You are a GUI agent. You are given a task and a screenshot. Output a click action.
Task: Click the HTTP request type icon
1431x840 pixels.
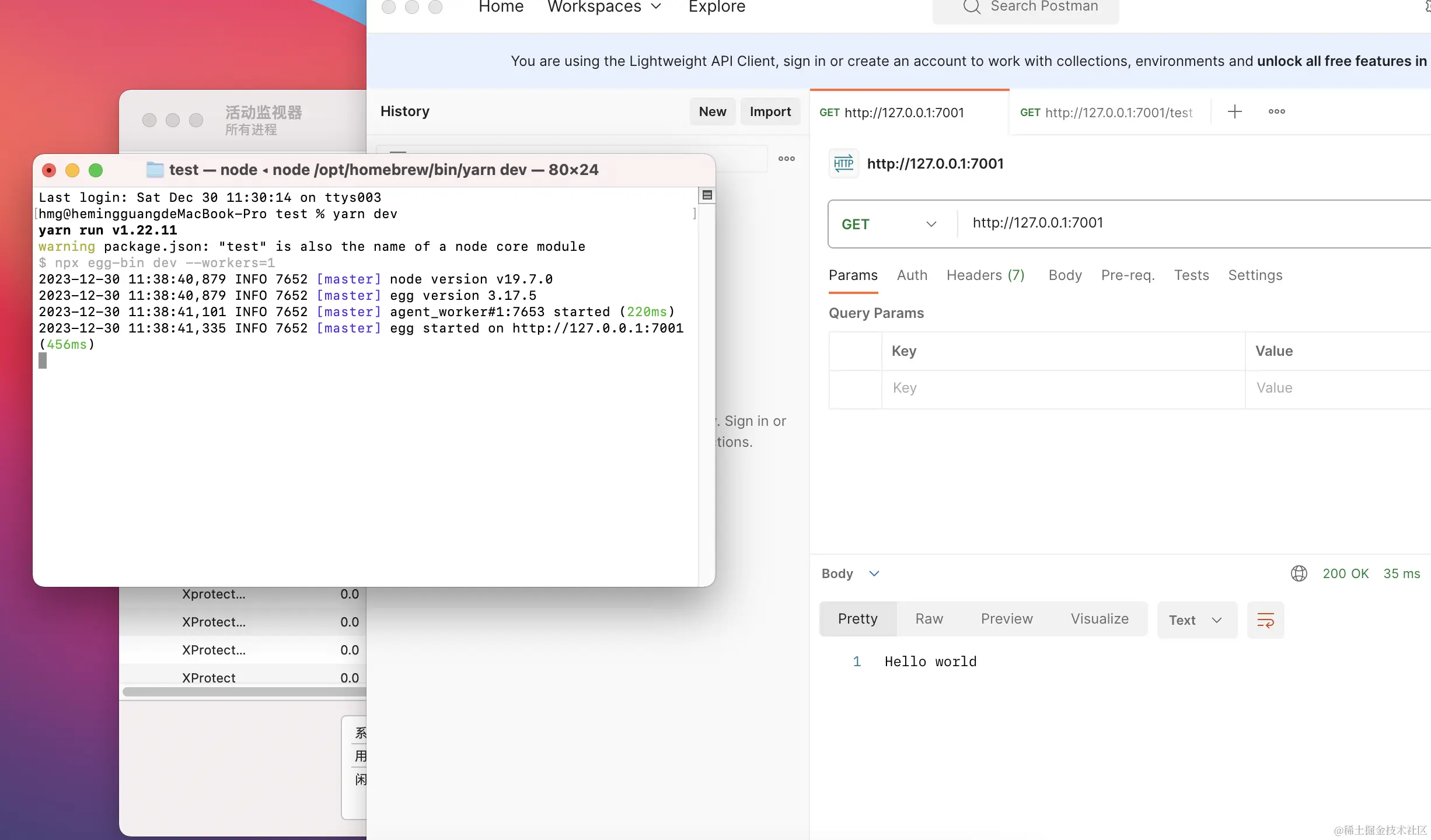point(843,163)
